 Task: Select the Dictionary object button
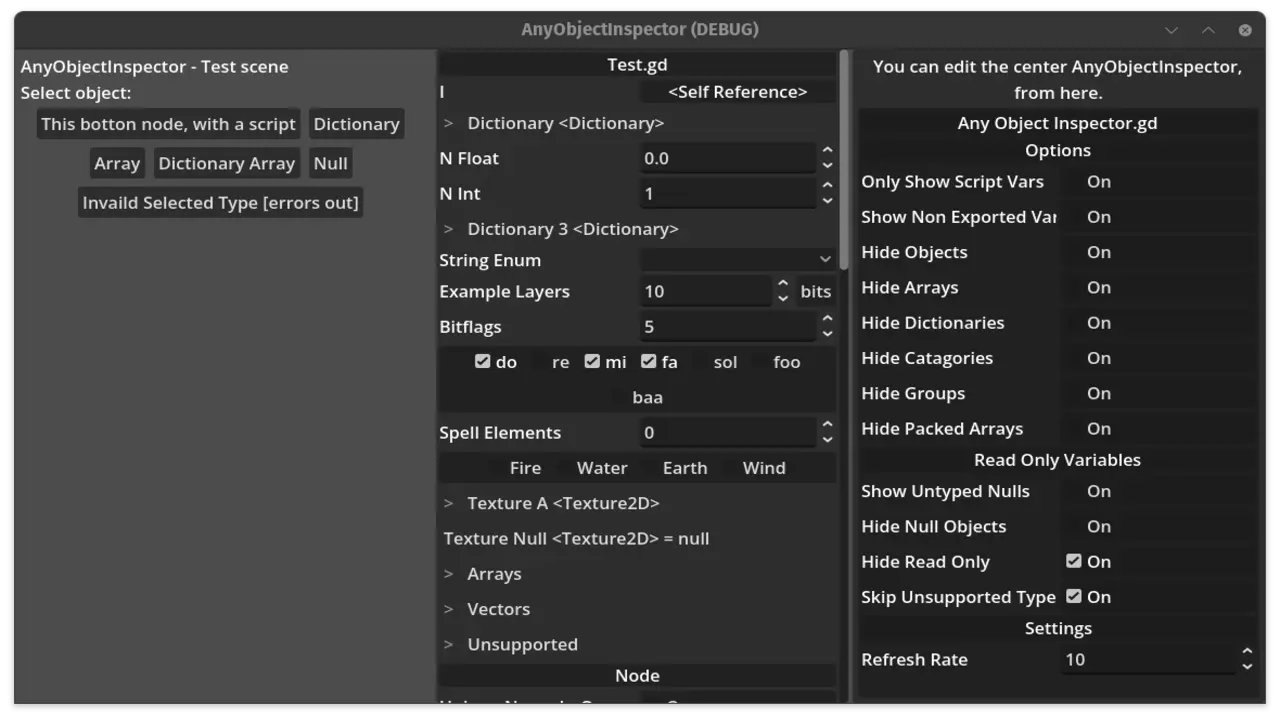point(356,124)
